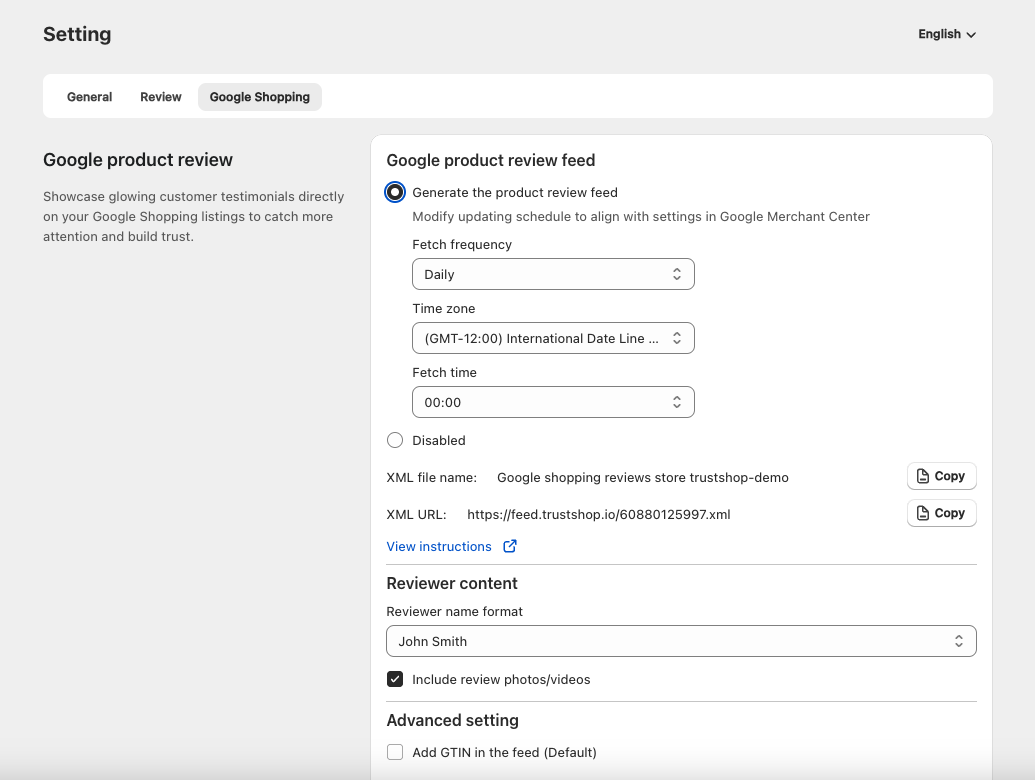Select the Disabled radio option
This screenshot has width=1035, height=780.
(x=395, y=440)
